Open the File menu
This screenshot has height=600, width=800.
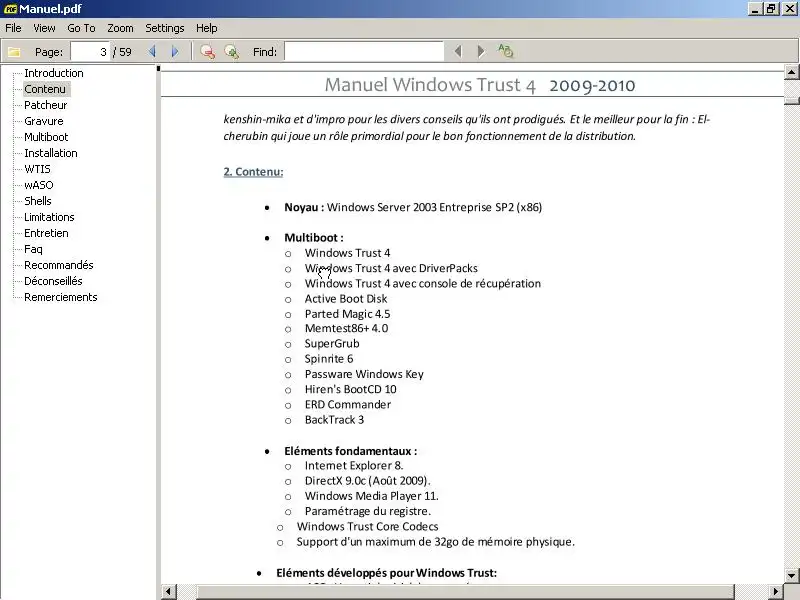(13, 28)
